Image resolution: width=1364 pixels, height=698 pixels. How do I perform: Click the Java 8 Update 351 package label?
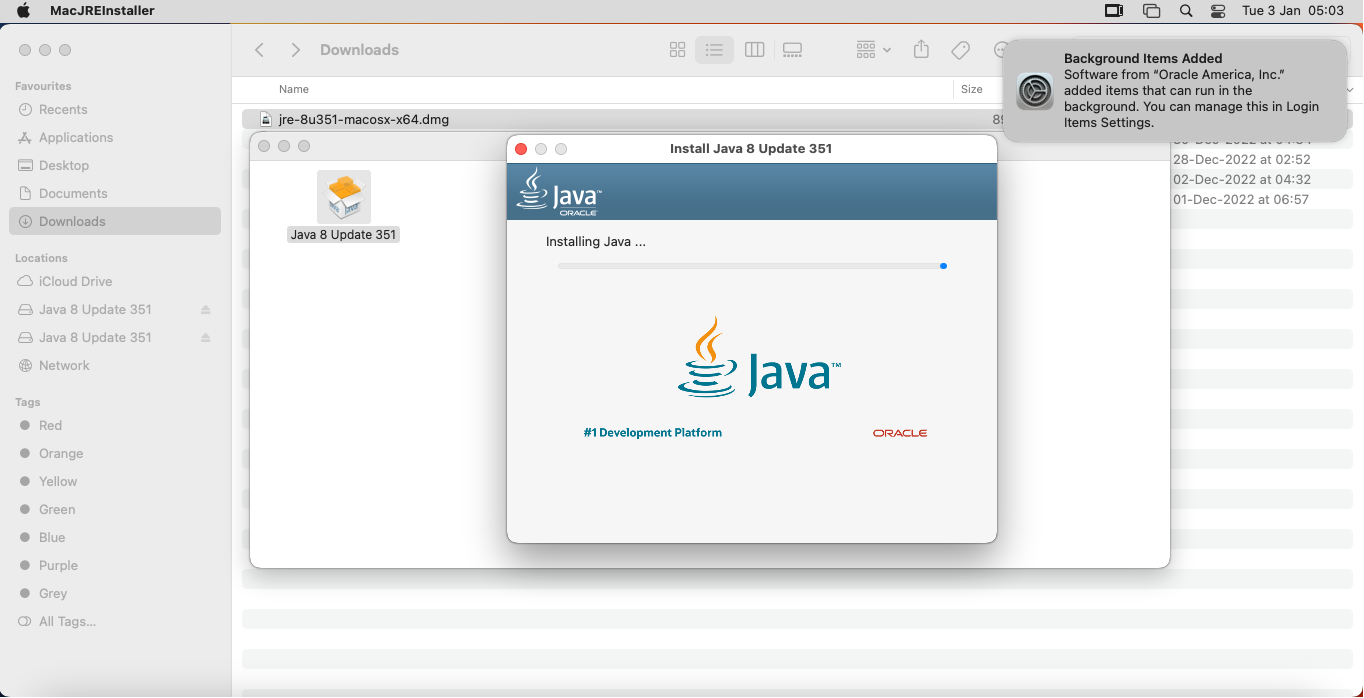[344, 235]
